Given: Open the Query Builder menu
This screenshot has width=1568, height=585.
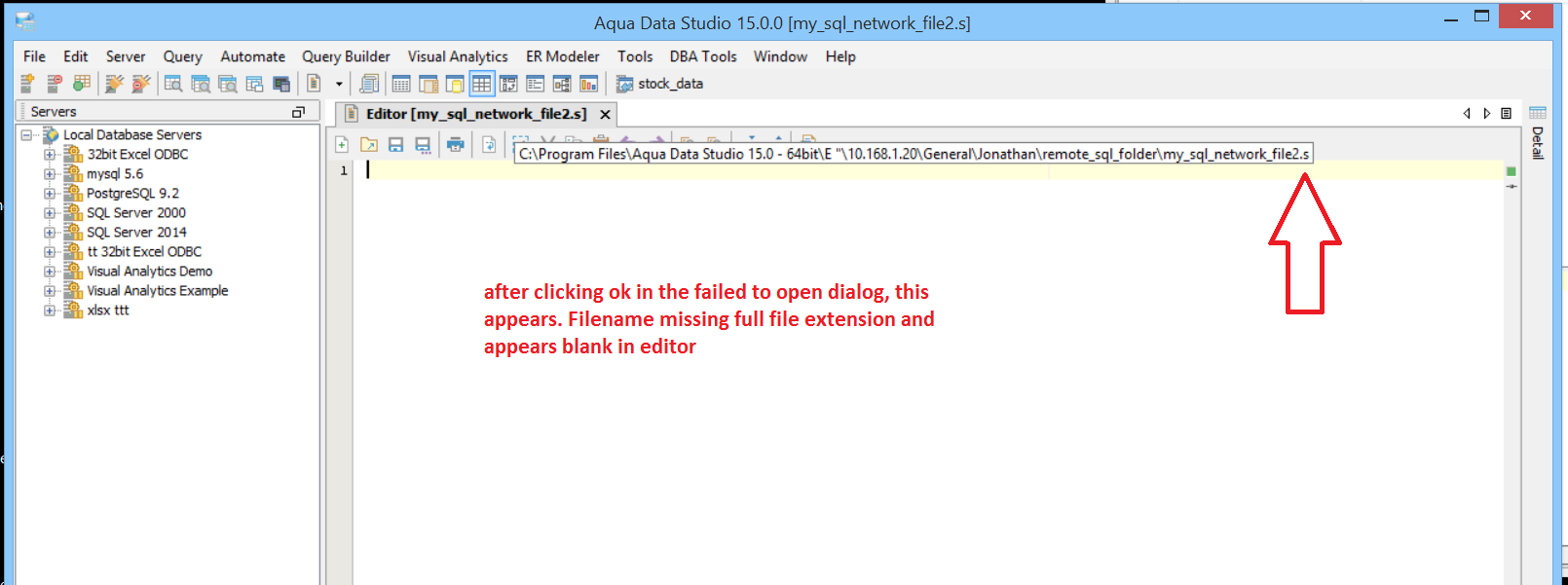Looking at the screenshot, I should pyautogui.click(x=346, y=56).
